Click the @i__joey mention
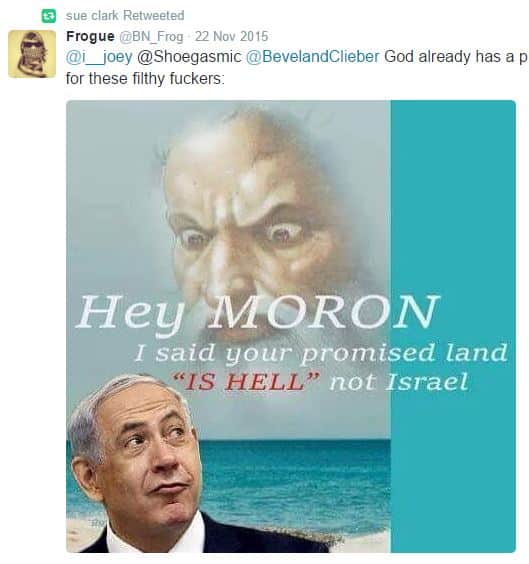 click(x=99, y=57)
